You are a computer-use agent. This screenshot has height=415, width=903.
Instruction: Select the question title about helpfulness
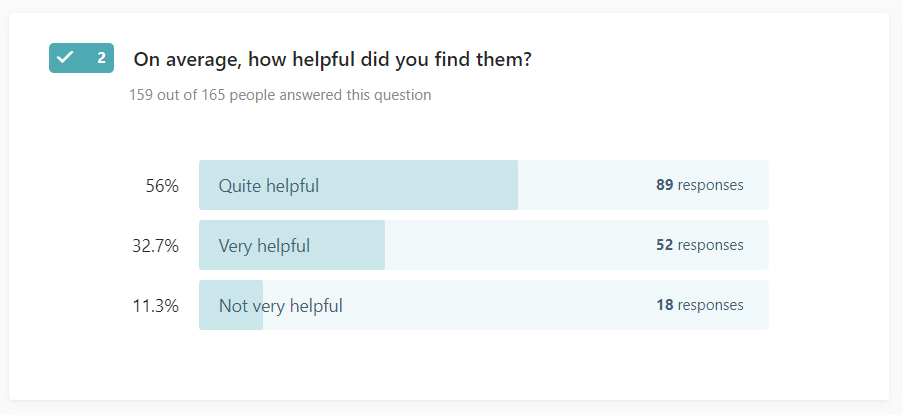tap(332, 59)
